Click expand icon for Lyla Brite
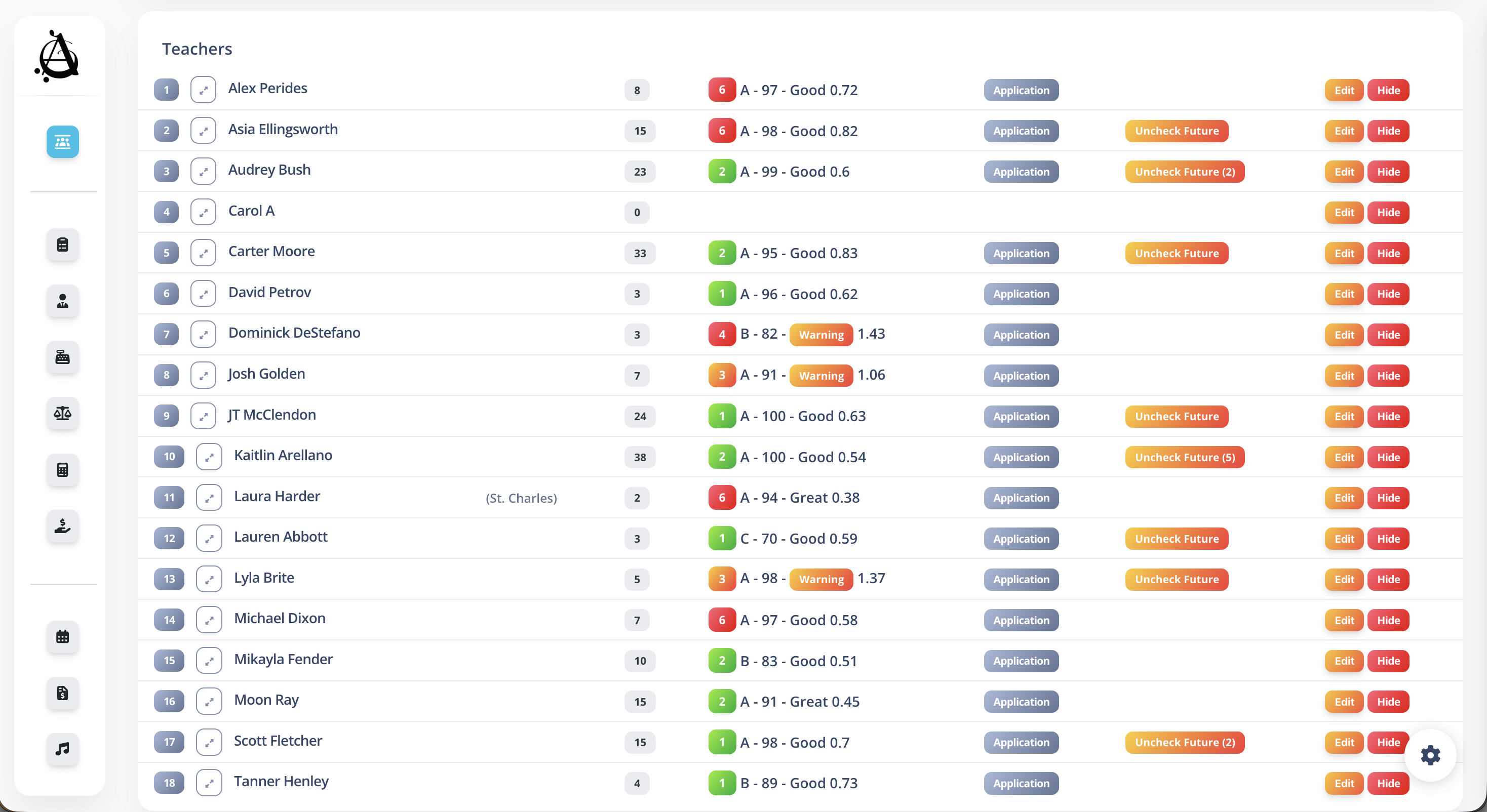Image resolution: width=1487 pixels, height=812 pixels. click(209, 580)
